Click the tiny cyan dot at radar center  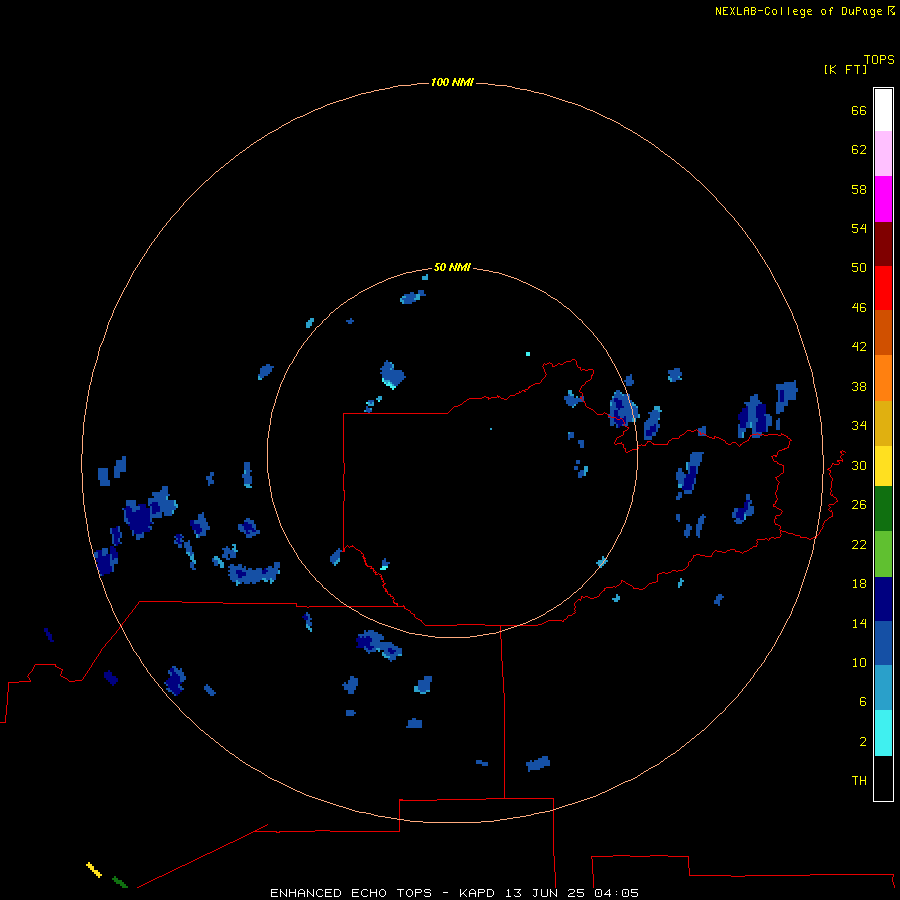pos(491,429)
